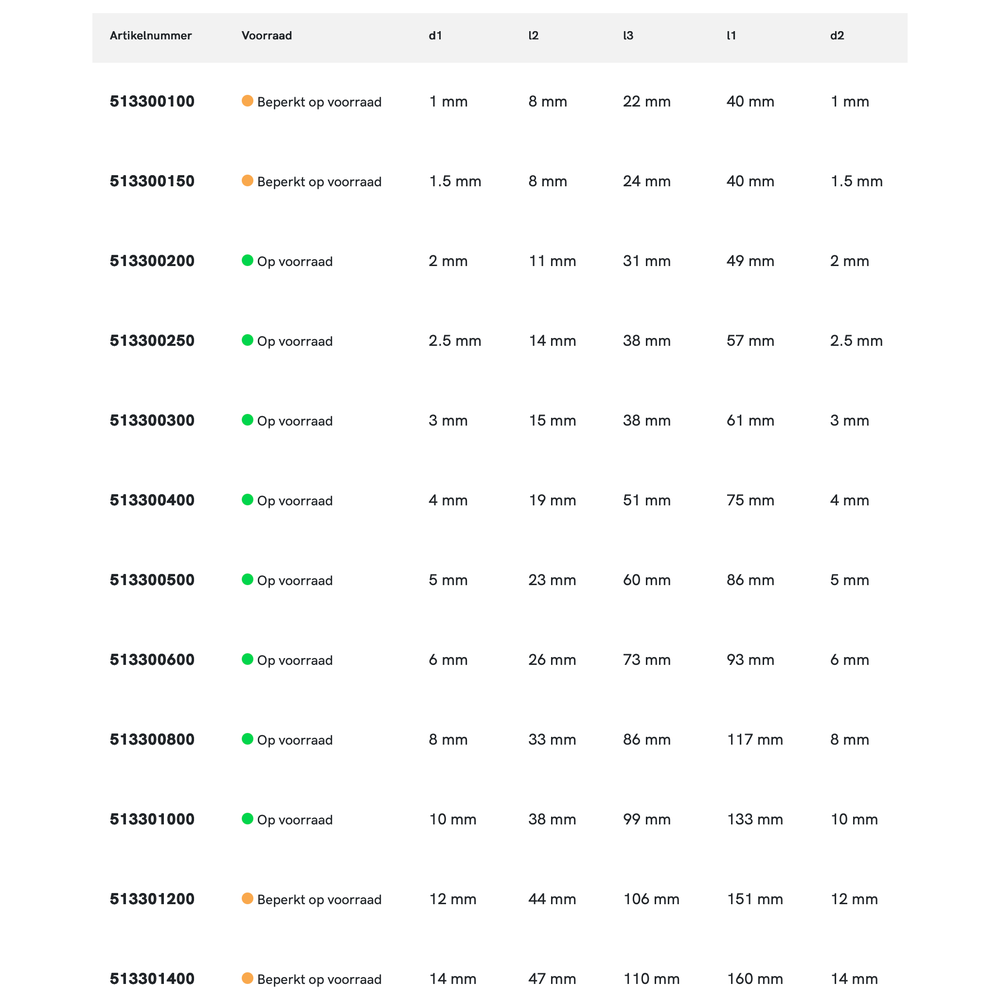Click green stock indicator for 513300200

pos(247,261)
